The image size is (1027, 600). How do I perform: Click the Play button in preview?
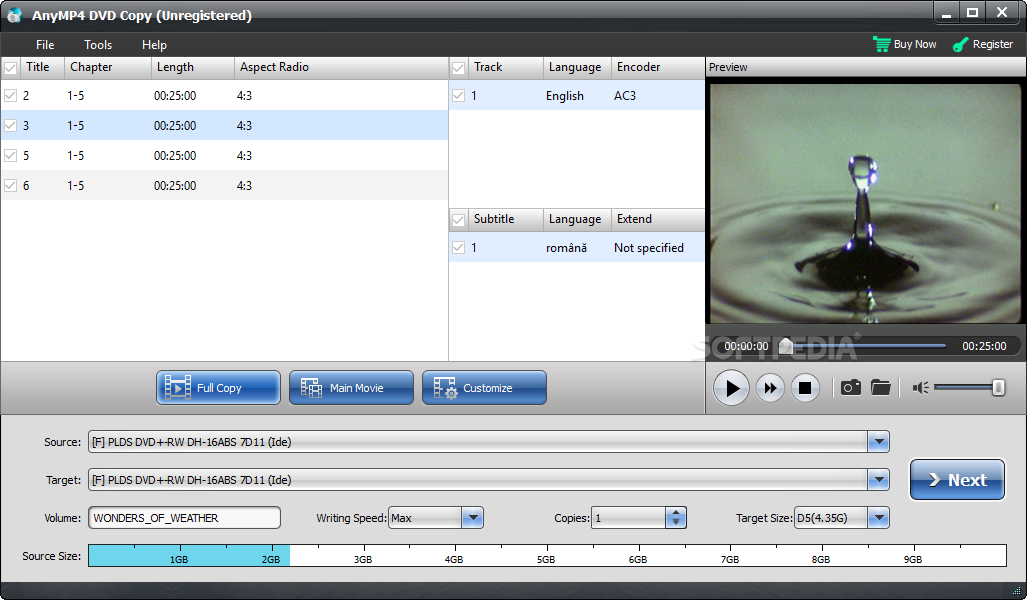click(x=731, y=388)
